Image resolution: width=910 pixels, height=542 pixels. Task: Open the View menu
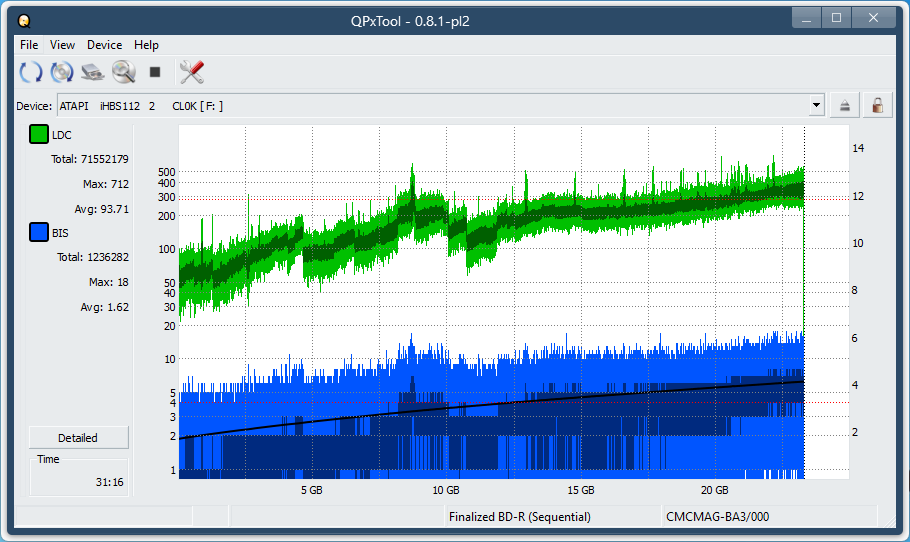click(62, 45)
